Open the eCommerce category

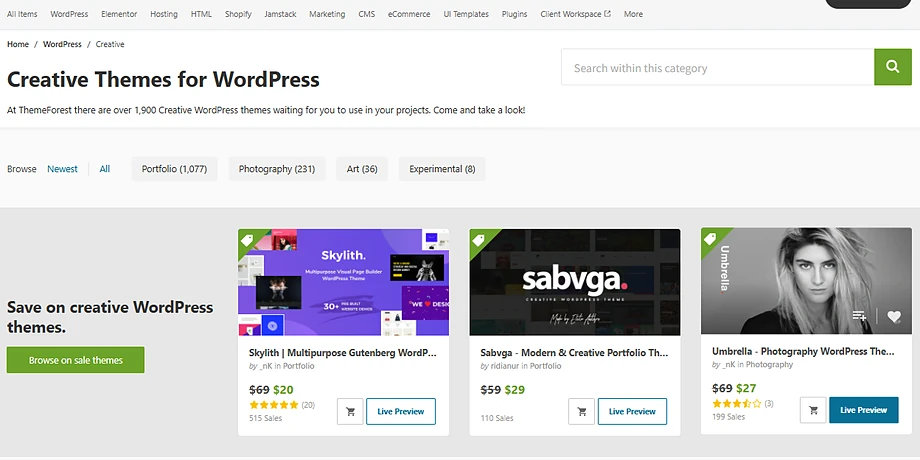(409, 14)
